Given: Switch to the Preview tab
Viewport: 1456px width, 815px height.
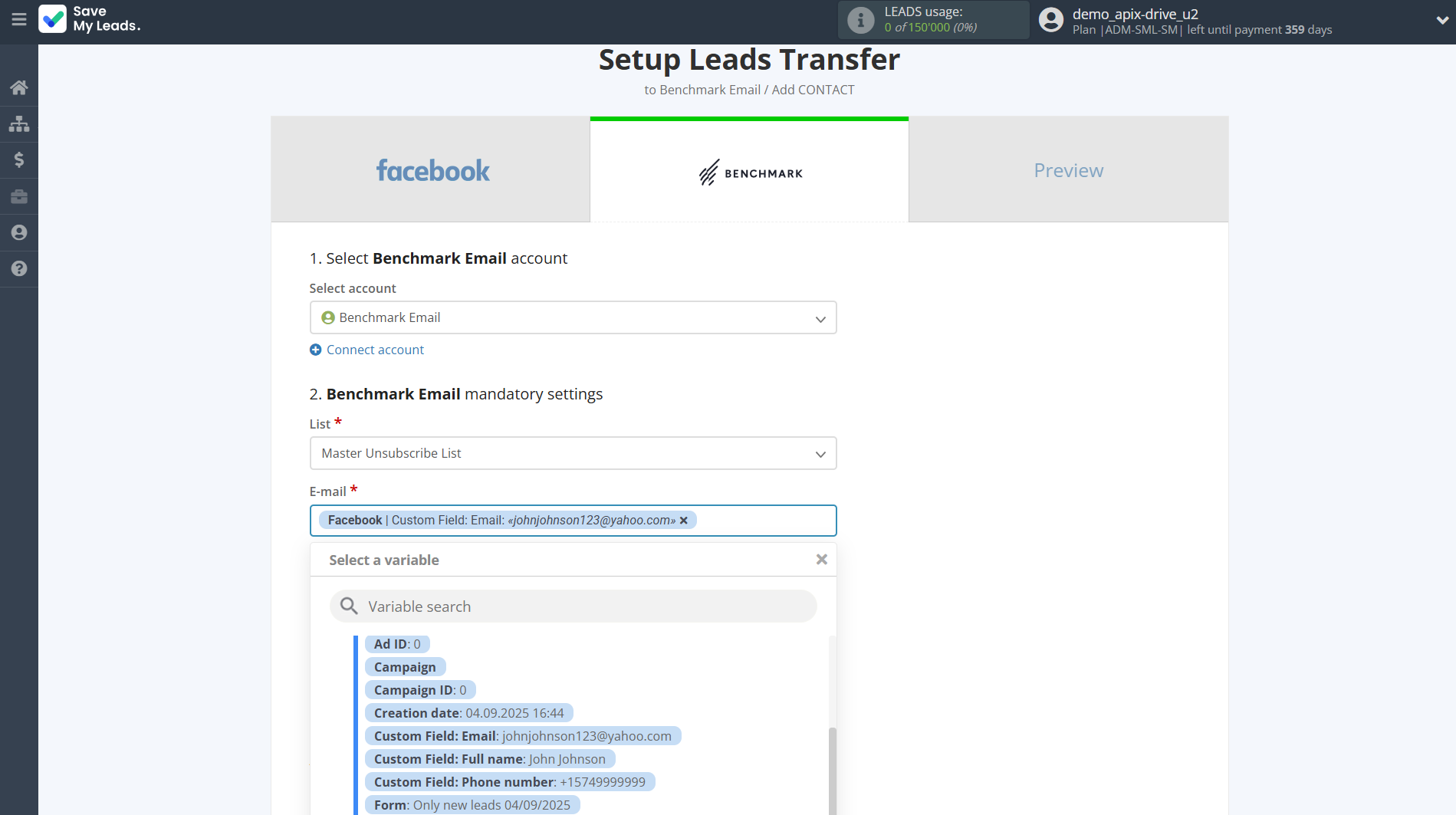Looking at the screenshot, I should click(1068, 170).
